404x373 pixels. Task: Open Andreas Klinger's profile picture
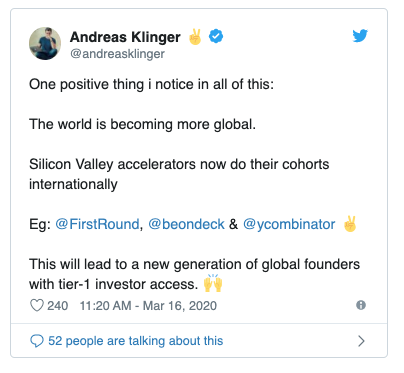(45, 44)
